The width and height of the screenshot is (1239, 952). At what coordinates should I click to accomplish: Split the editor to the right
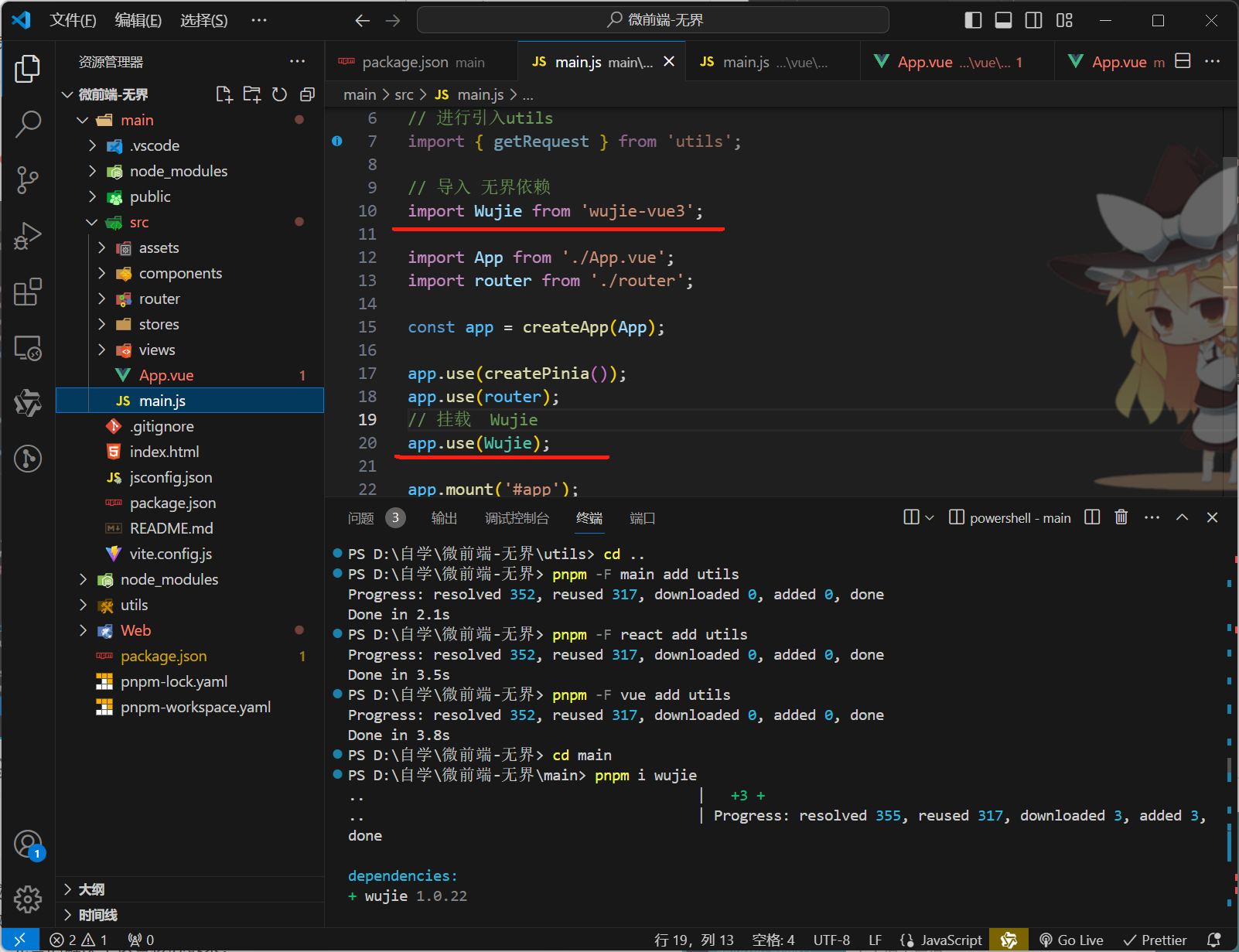click(1183, 61)
